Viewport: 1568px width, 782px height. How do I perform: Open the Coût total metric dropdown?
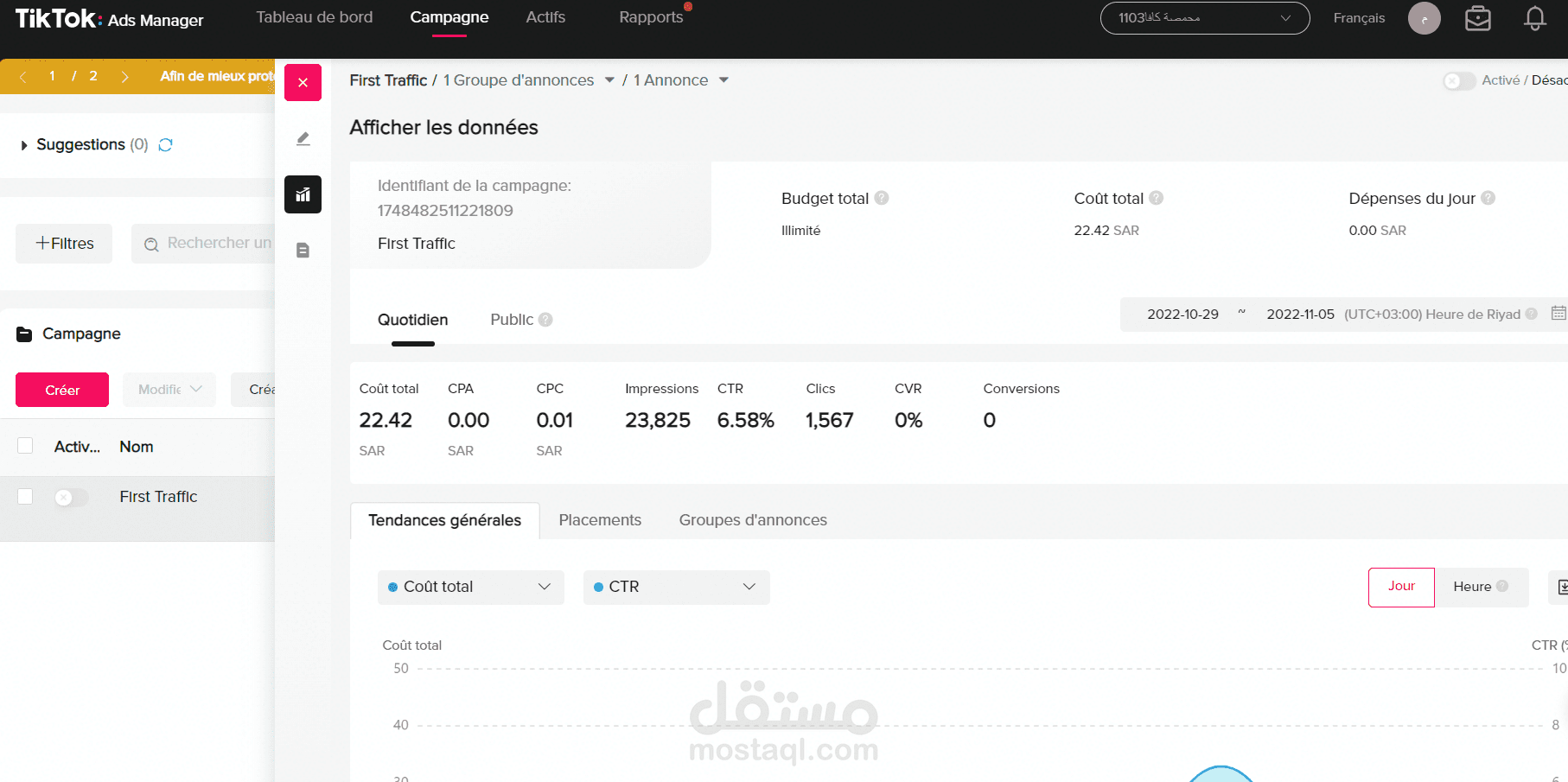(471, 587)
